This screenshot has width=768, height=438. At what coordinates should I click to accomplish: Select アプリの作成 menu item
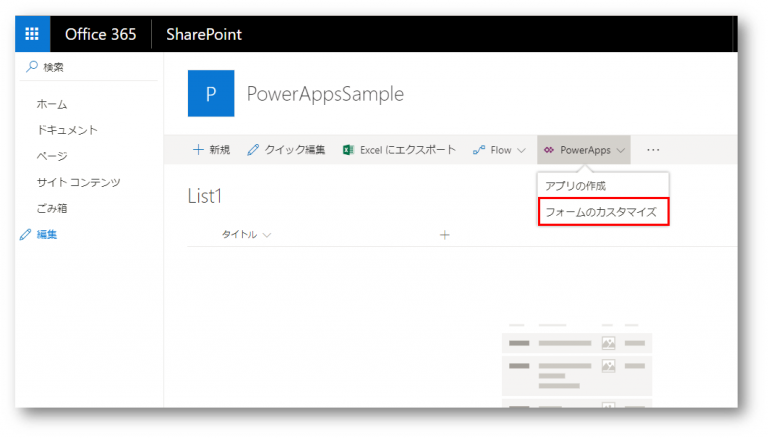click(603, 186)
